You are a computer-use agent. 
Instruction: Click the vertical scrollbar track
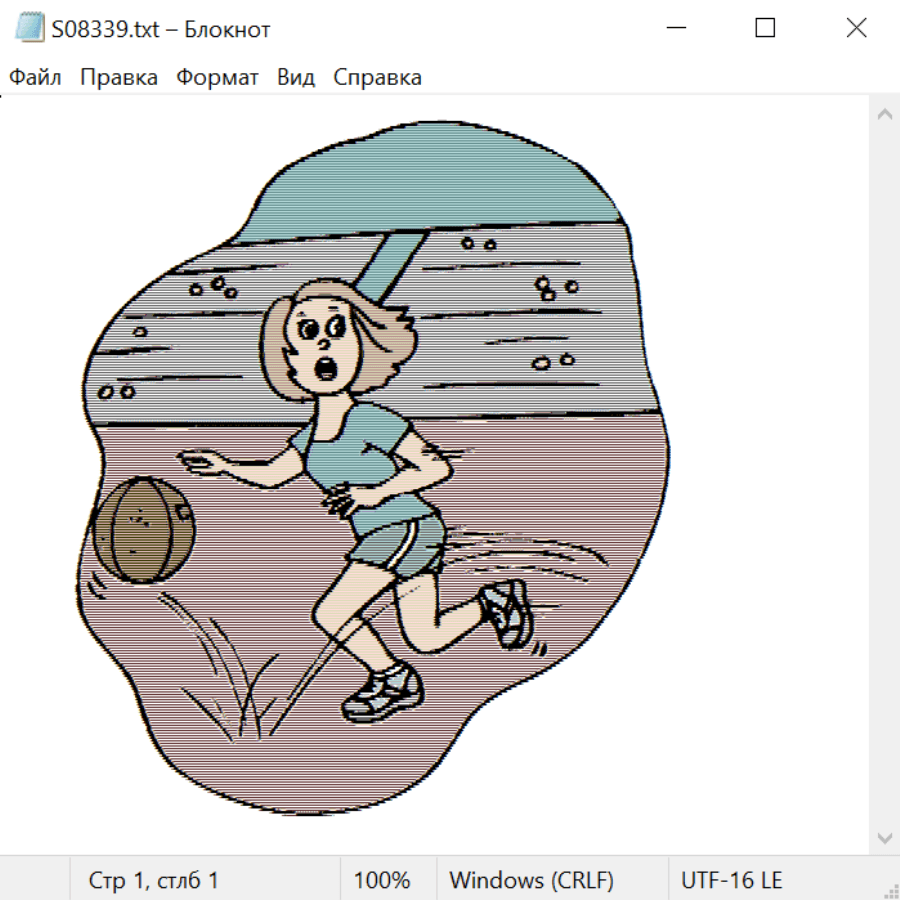884,475
